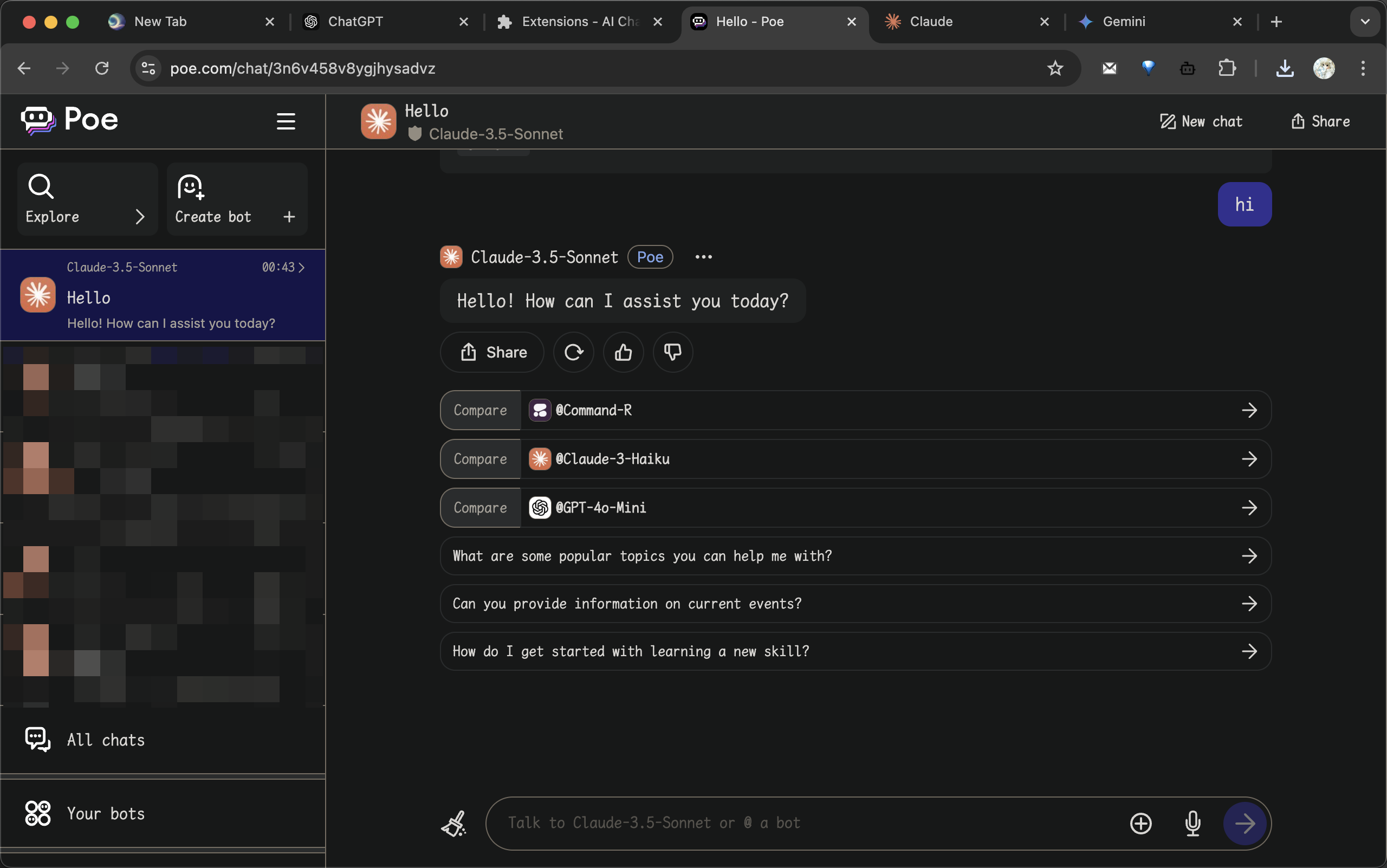Open the message three-dots options menu

[703, 257]
